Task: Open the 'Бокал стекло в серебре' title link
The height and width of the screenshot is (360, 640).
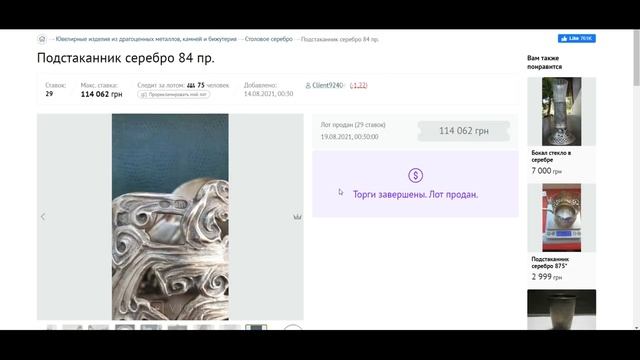Action: tap(551, 156)
